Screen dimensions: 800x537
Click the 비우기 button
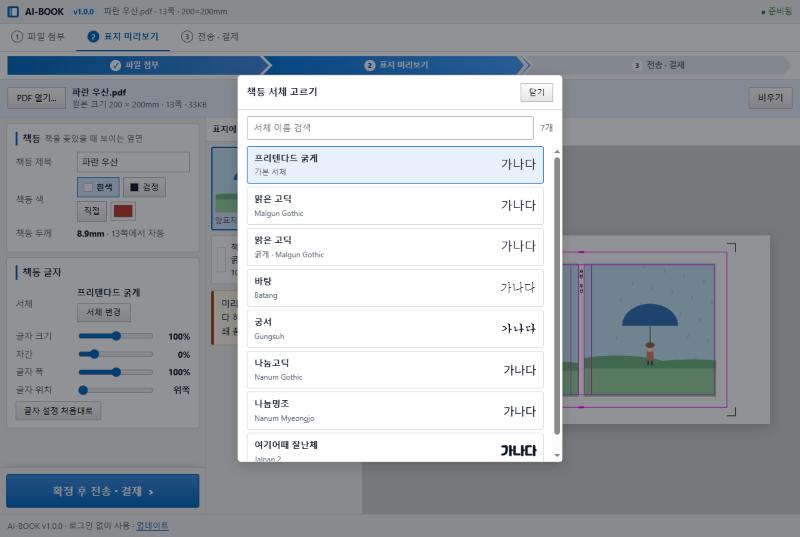pos(770,97)
